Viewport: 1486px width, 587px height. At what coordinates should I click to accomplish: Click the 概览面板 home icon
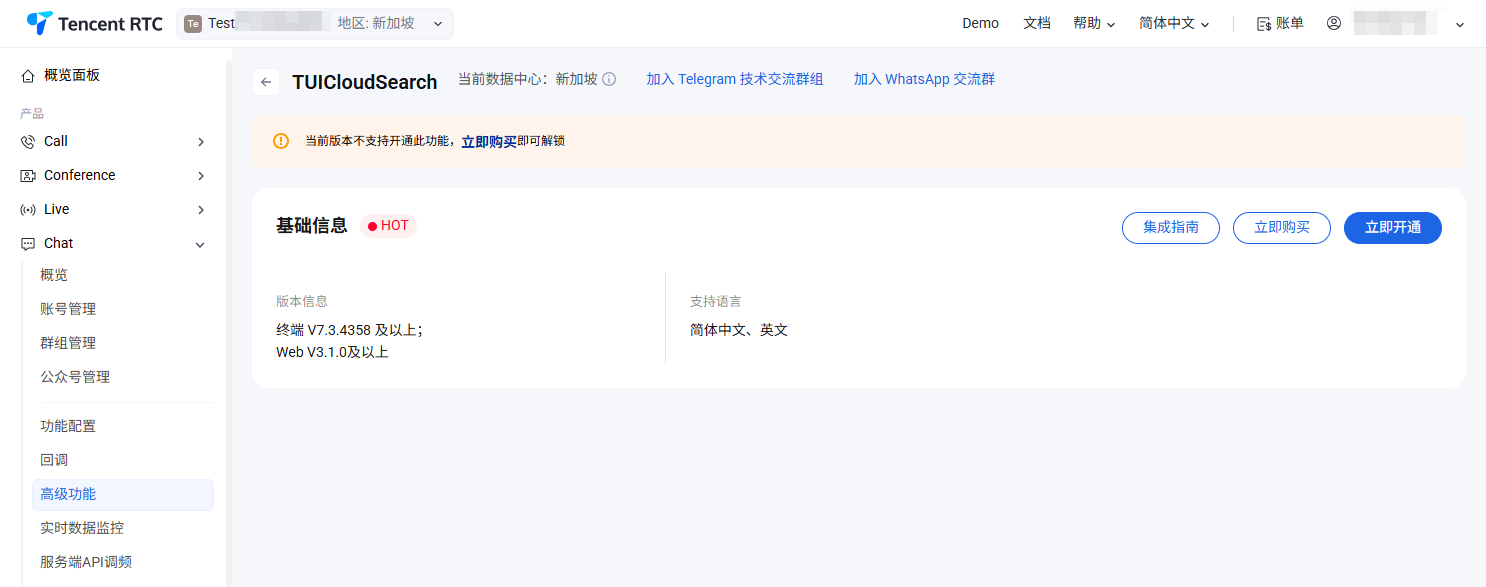point(28,75)
